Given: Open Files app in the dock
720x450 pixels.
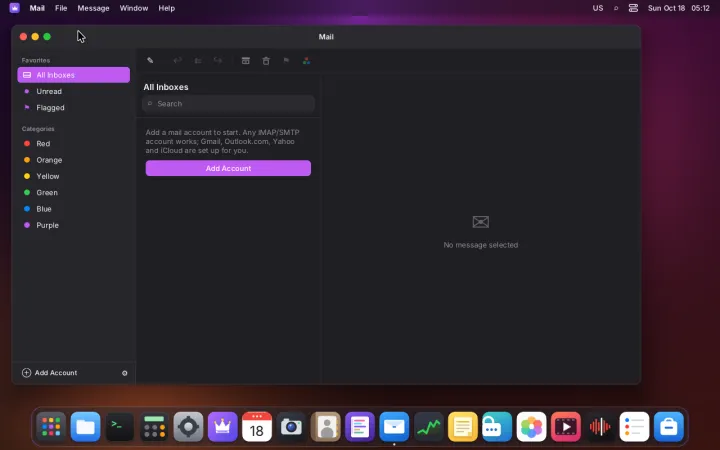Looking at the screenshot, I should [x=85, y=427].
